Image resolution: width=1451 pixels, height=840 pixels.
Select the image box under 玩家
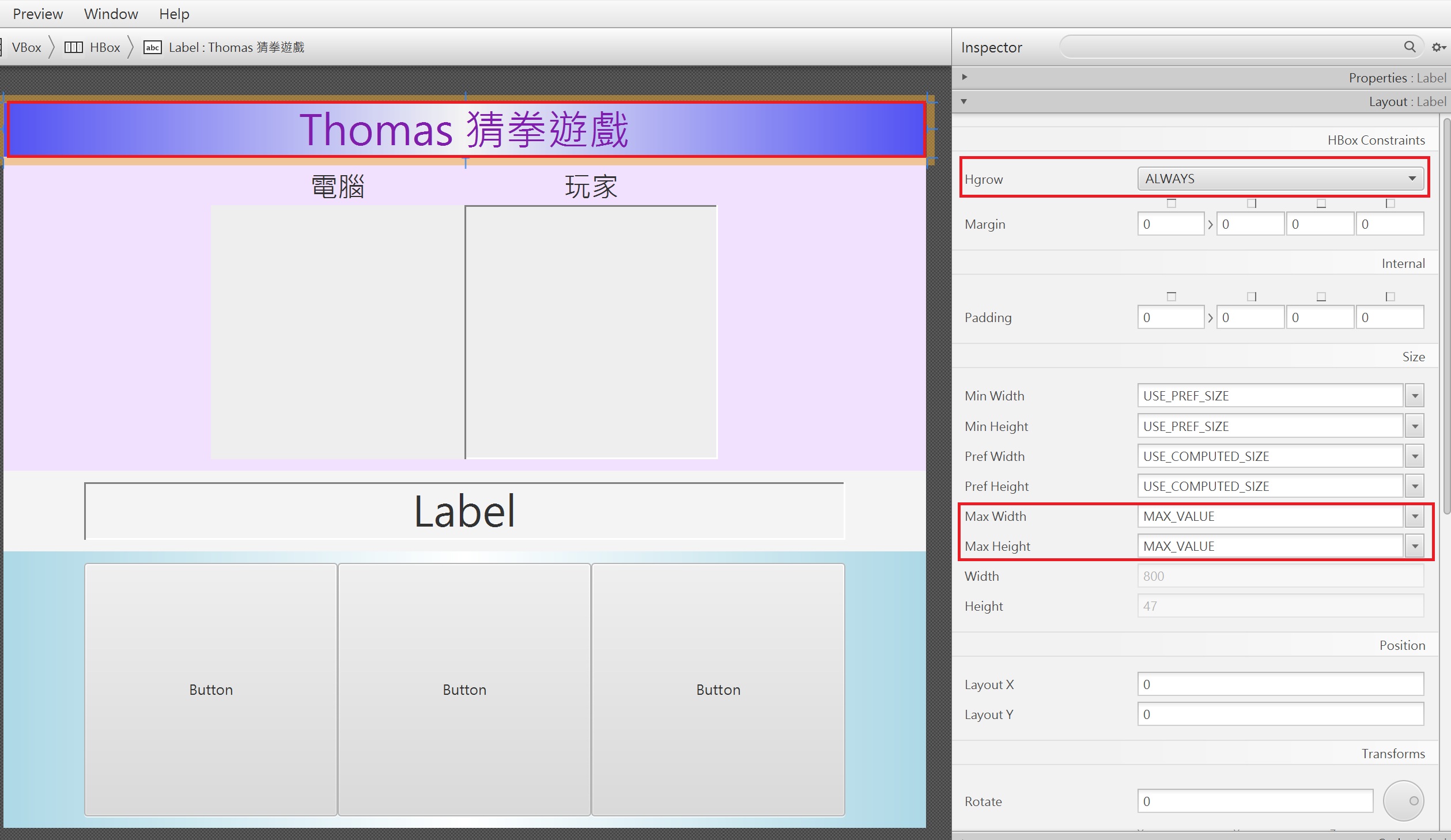click(x=591, y=332)
